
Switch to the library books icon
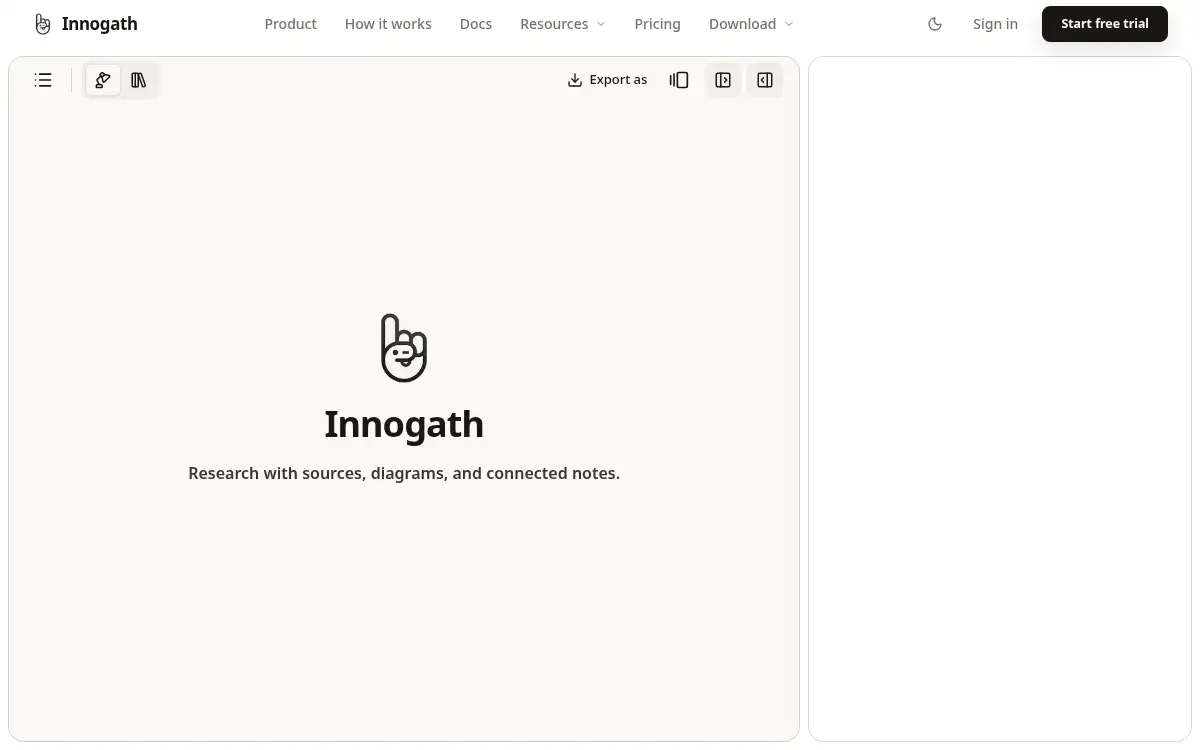(x=139, y=80)
